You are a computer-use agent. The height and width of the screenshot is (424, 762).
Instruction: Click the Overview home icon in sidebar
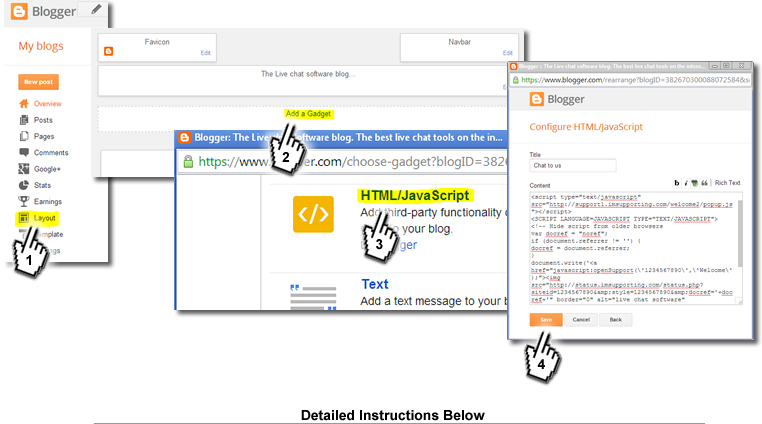pos(24,104)
